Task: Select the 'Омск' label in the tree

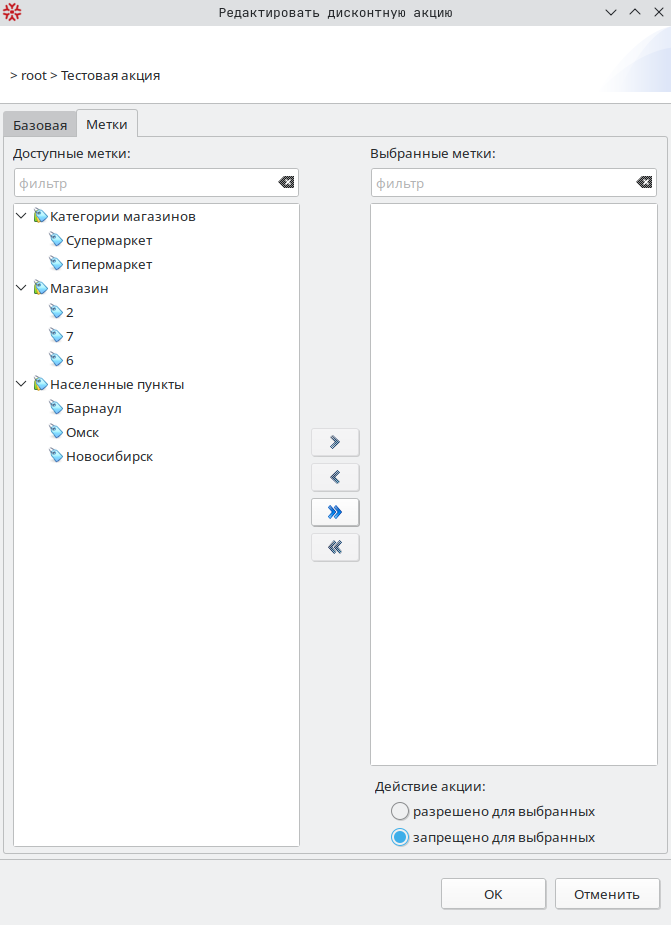Action: [82, 432]
